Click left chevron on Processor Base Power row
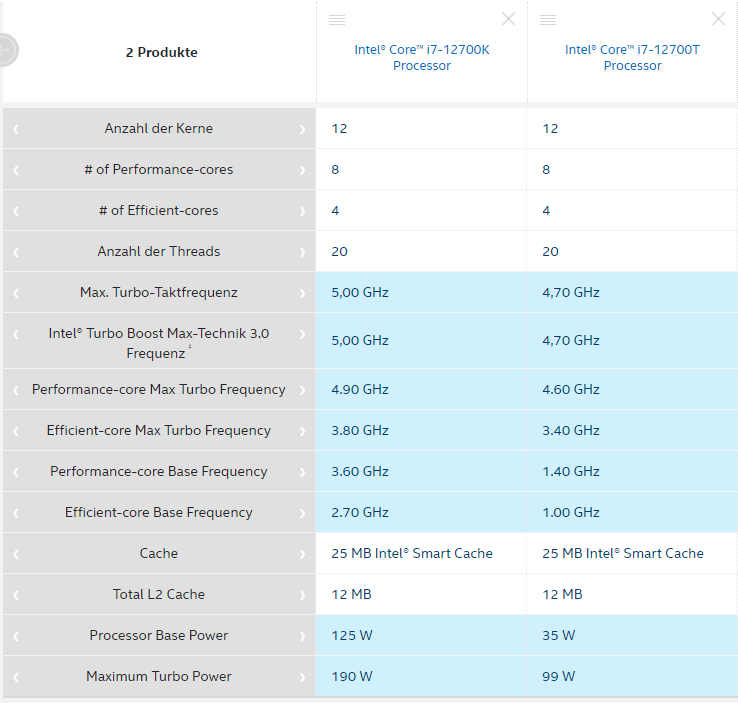738x703 pixels. (x=16, y=636)
